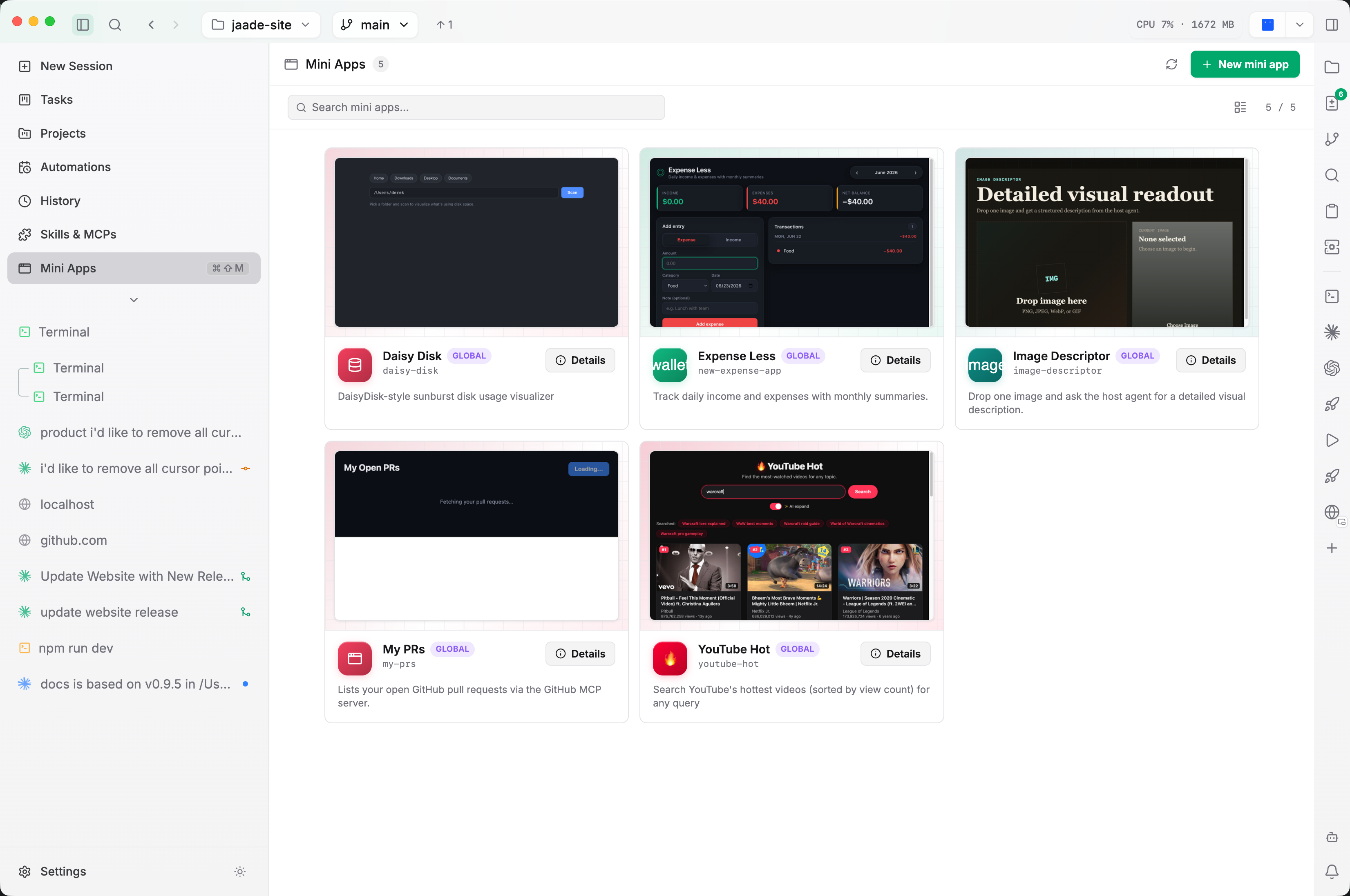Click the play triangle icon in right rail
Viewport: 1350px width, 896px height.
[1332, 440]
